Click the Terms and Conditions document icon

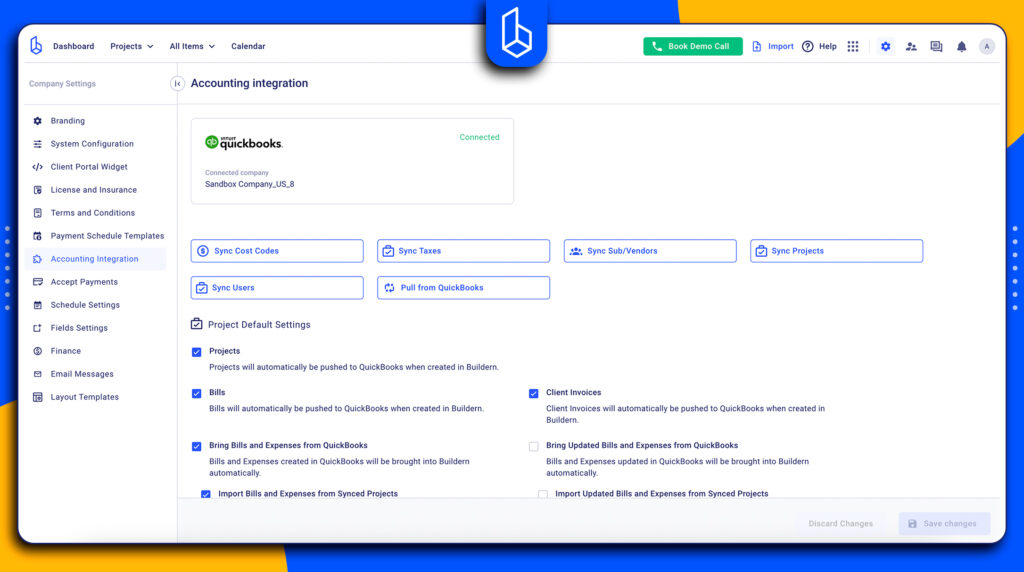(37, 213)
